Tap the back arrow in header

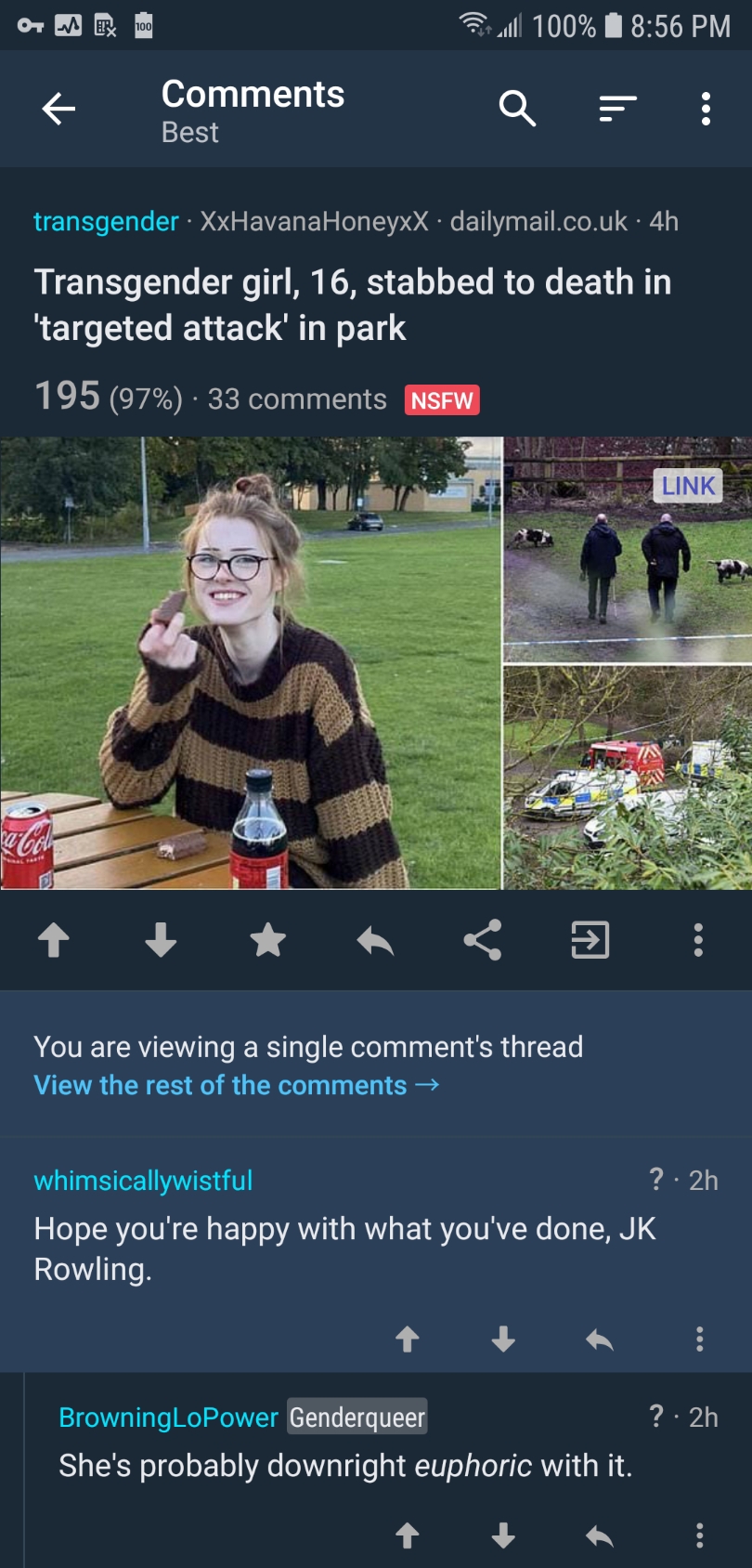pyautogui.click(x=58, y=110)
